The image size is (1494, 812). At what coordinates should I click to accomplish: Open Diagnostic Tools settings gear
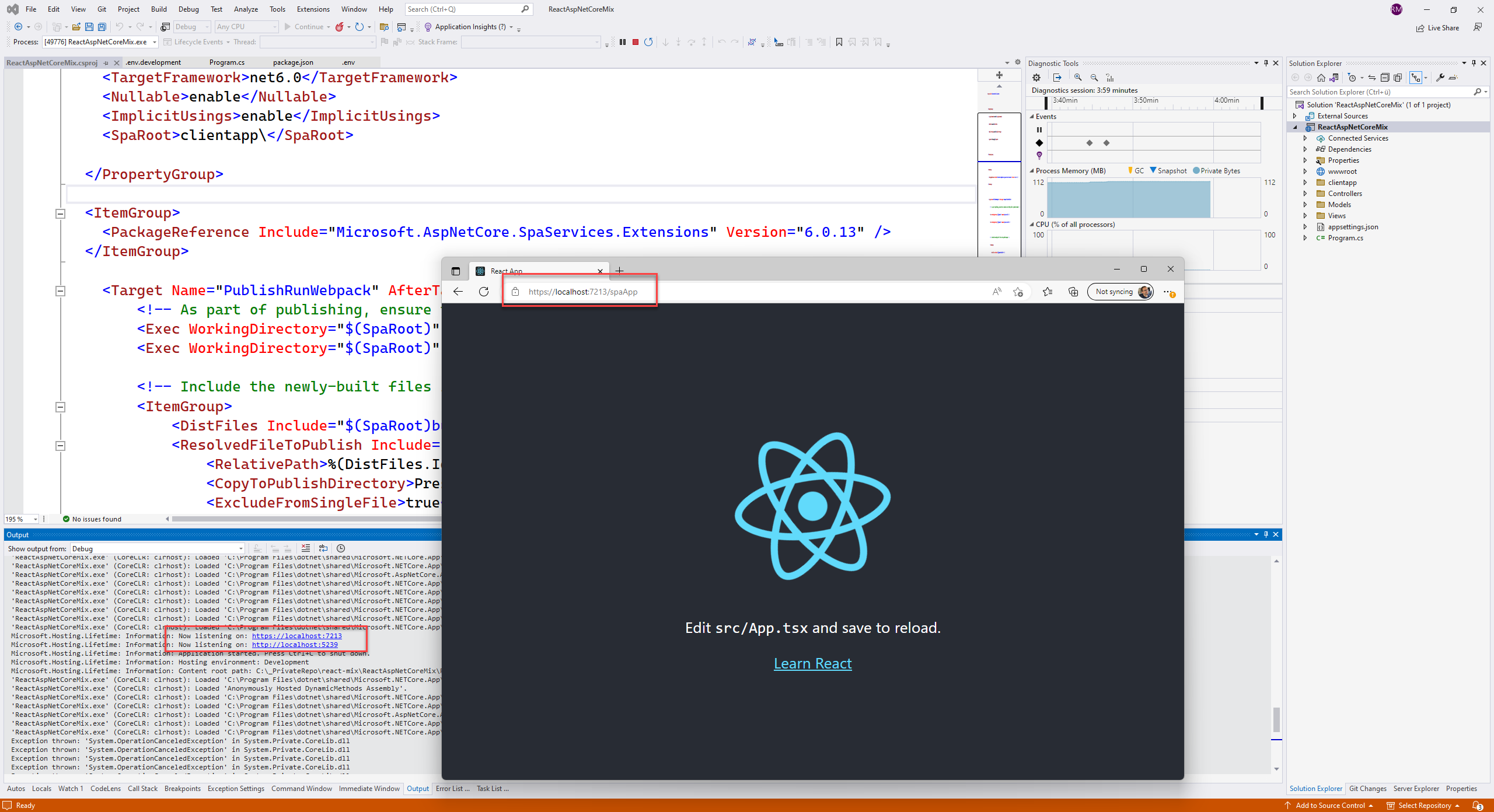point(1036,78)
